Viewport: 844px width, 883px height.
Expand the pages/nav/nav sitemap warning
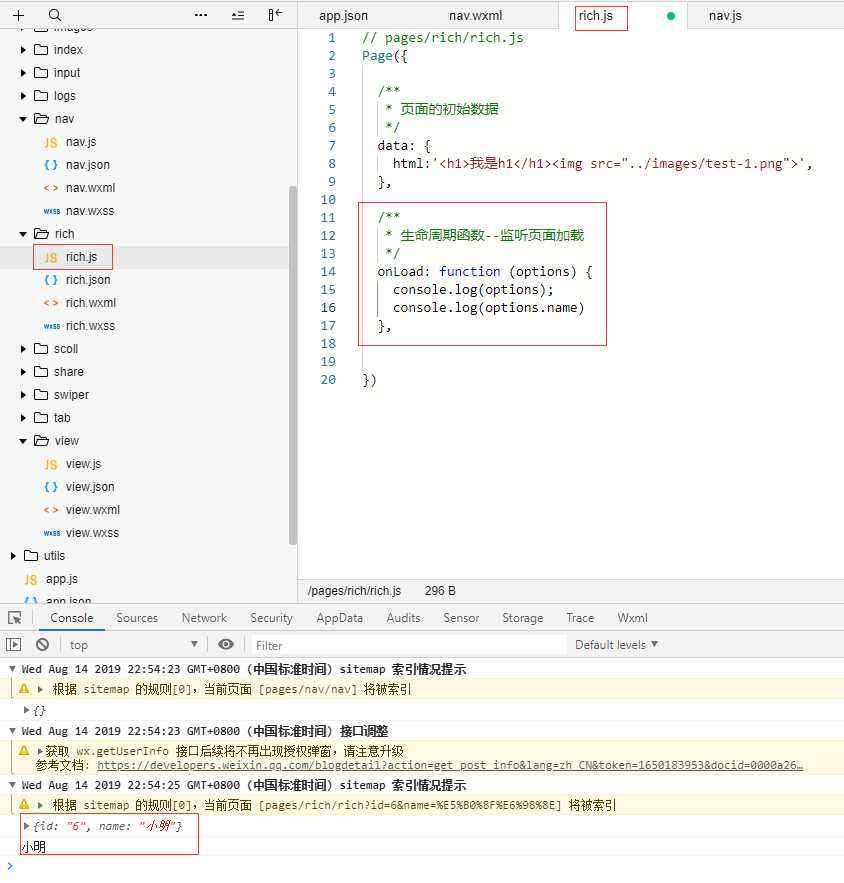[40, 689]
